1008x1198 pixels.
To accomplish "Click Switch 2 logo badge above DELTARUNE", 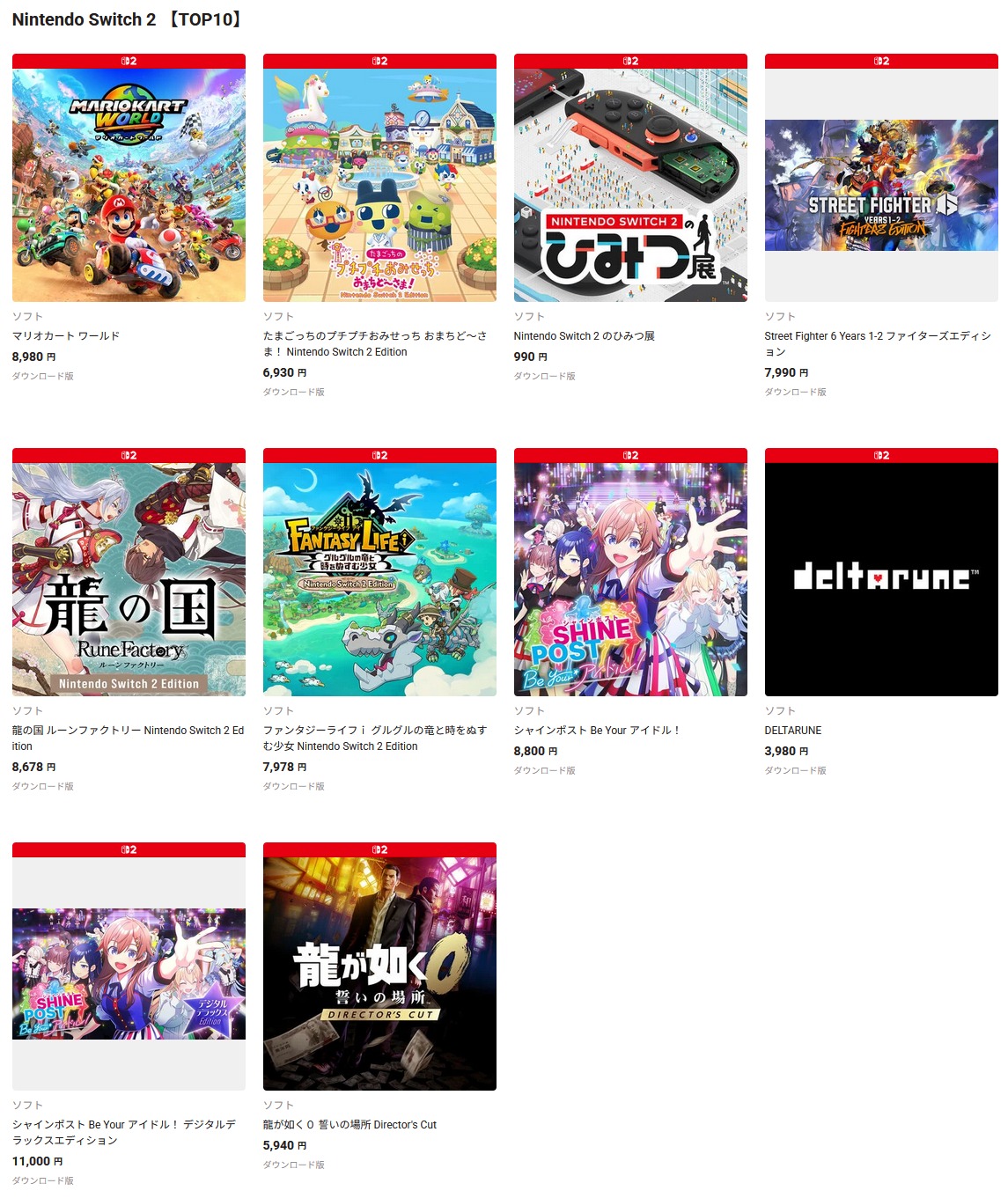I will [x=881, y=455].
